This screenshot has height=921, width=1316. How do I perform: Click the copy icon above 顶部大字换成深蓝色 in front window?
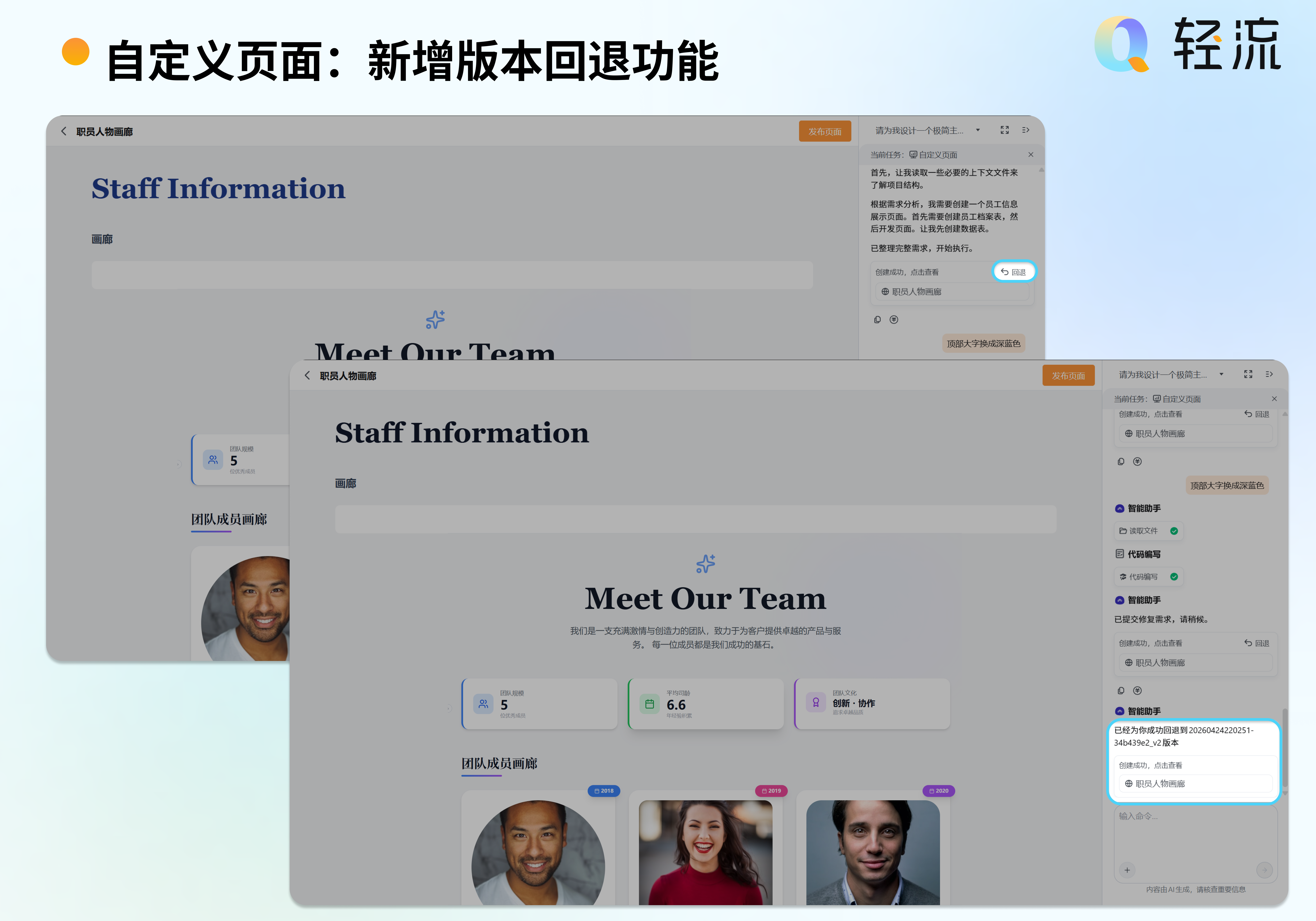[x=1121, y=461]
